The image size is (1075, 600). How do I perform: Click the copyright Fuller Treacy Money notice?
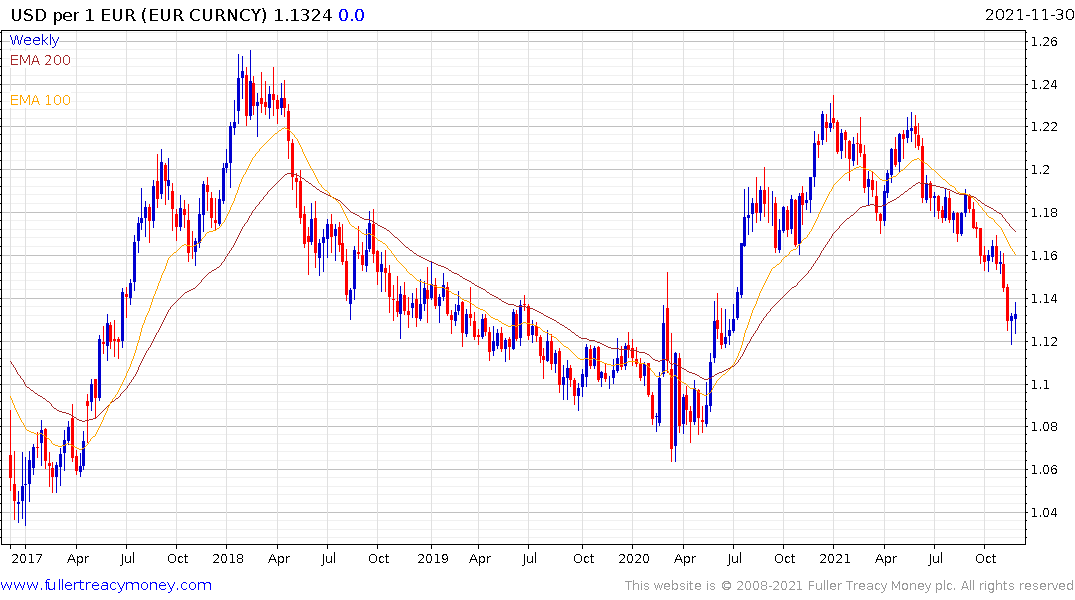[849, 586]
